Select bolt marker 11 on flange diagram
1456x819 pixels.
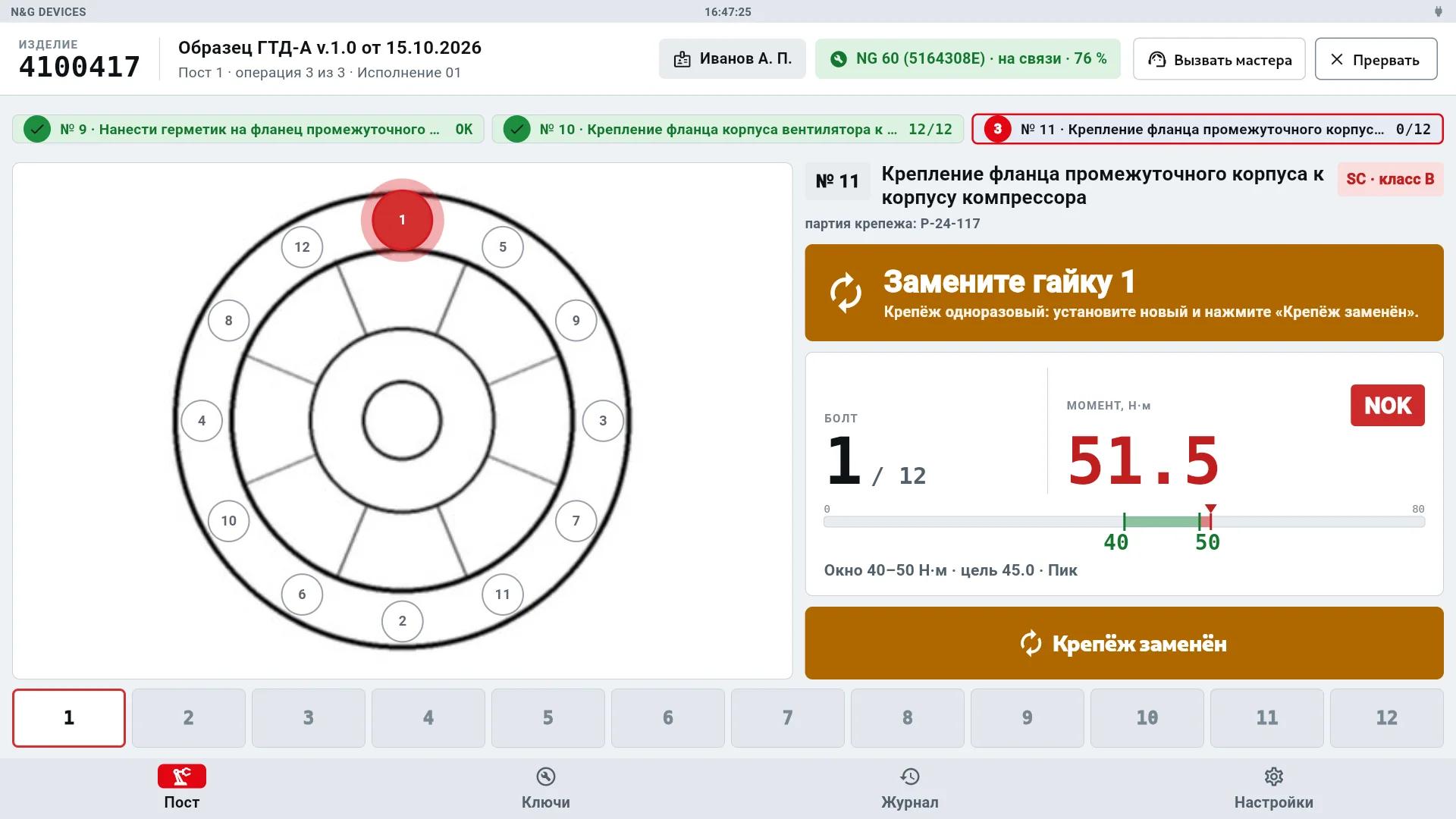pos(503,595)
